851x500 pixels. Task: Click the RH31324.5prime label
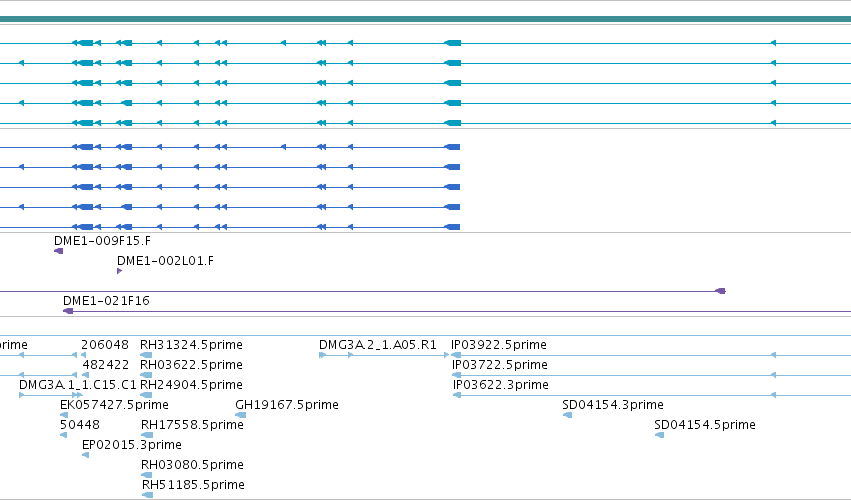(192, 345)
